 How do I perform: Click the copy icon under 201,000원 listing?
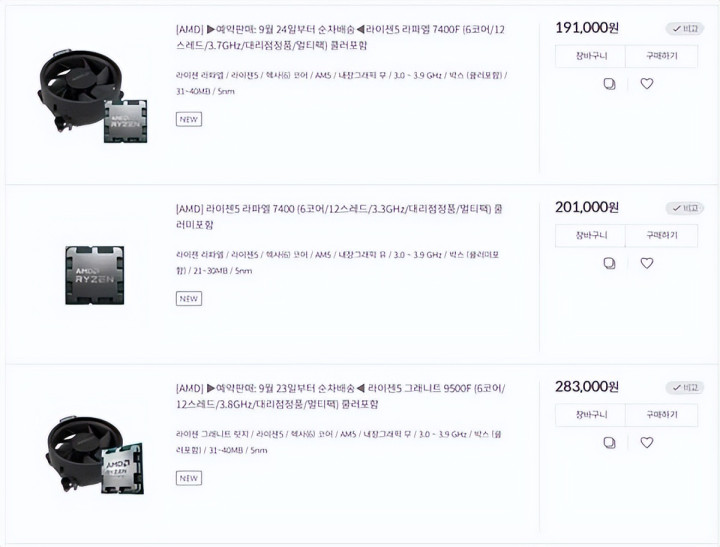609,264
